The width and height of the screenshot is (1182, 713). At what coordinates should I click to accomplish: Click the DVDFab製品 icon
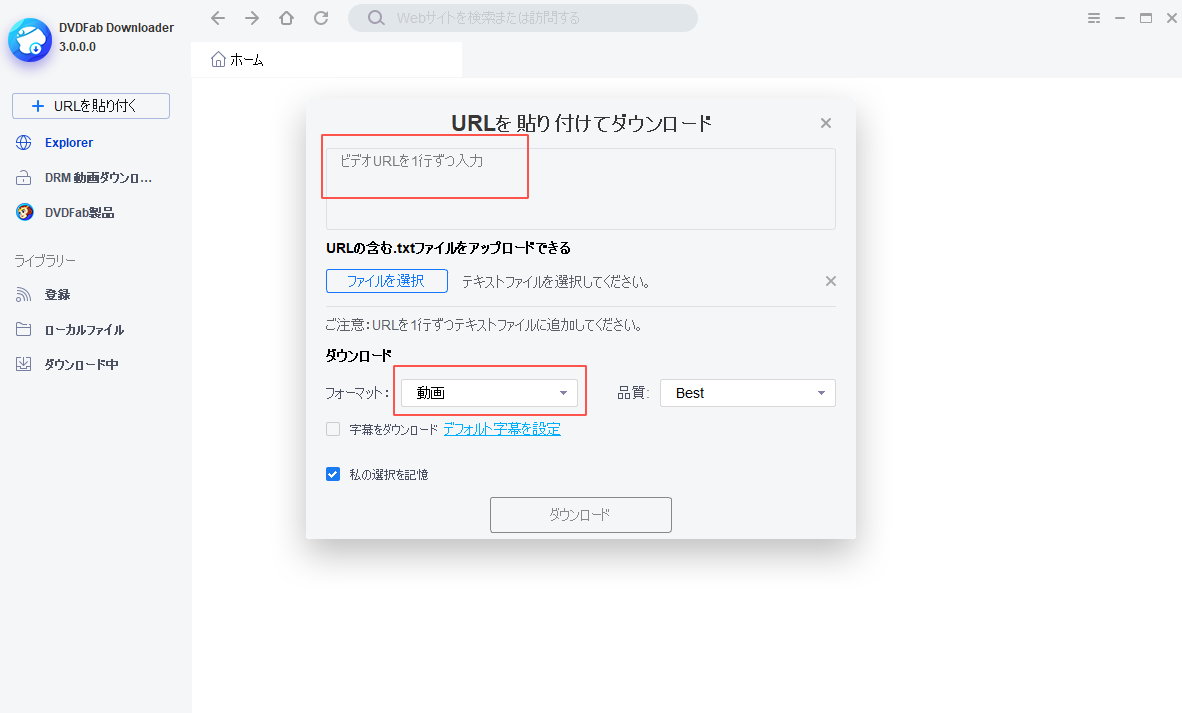point(25,213)
